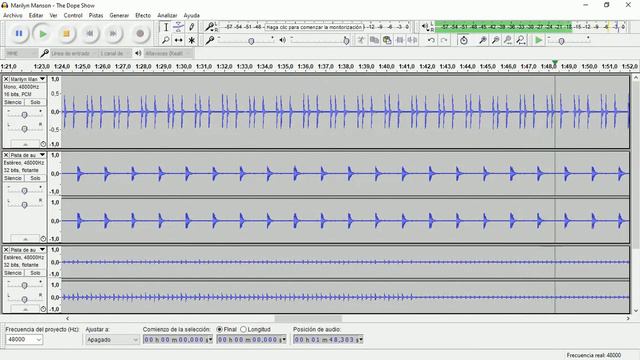Select the Time Shift tool
The width and height of the screenshot is (640, 360).
point(178,40)
